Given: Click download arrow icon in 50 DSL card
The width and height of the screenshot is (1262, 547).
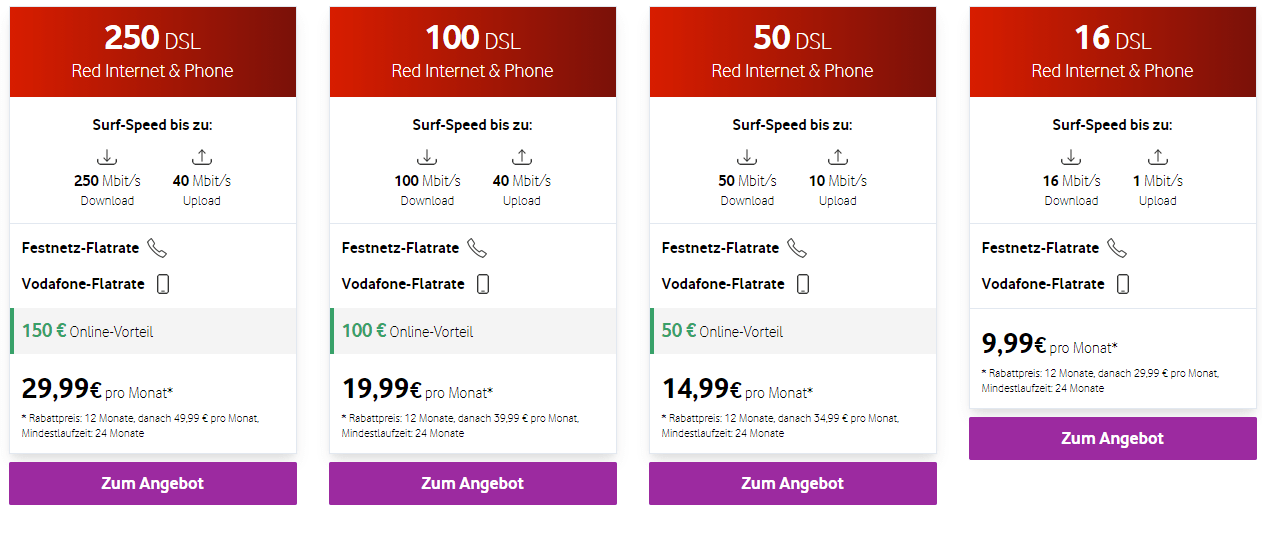Looking at the screenshot, I should point(747,157).
